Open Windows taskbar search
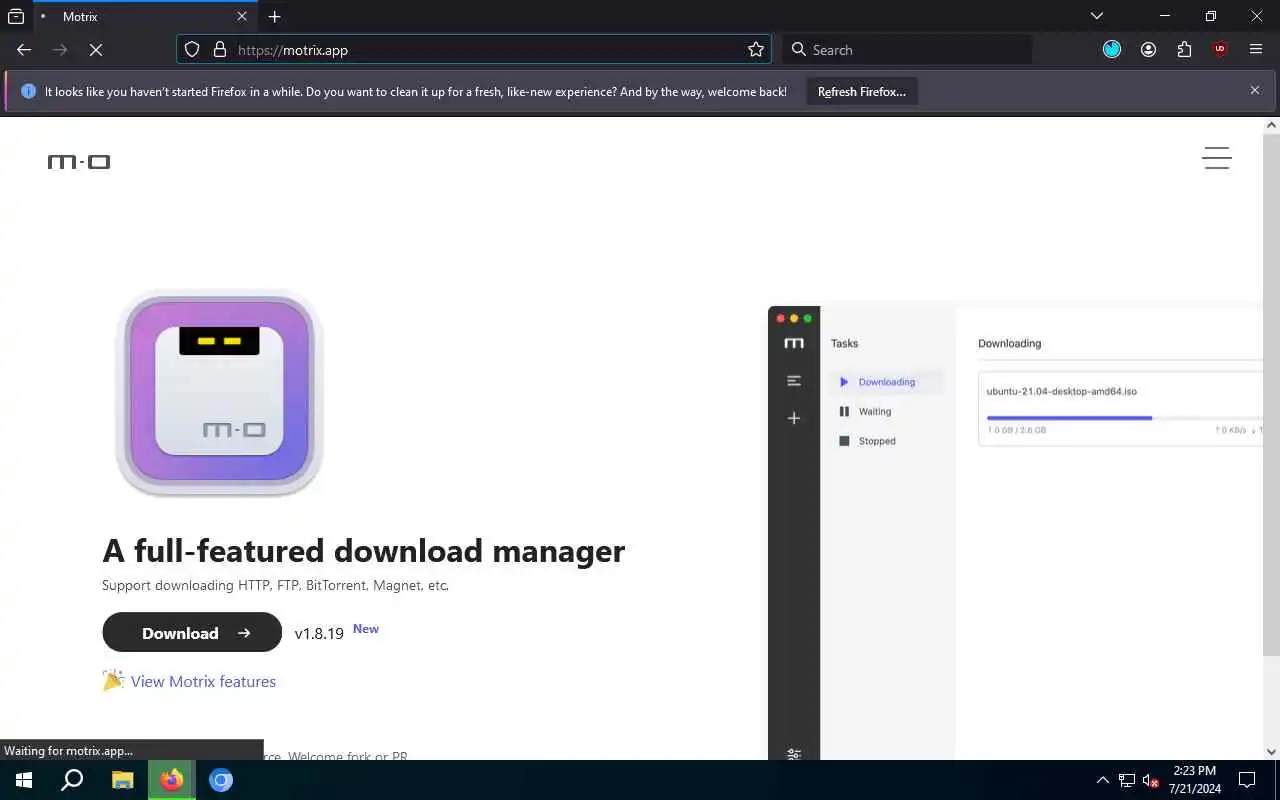Image resolution: width=1280 pixels, height=800 pixels. 72,780
